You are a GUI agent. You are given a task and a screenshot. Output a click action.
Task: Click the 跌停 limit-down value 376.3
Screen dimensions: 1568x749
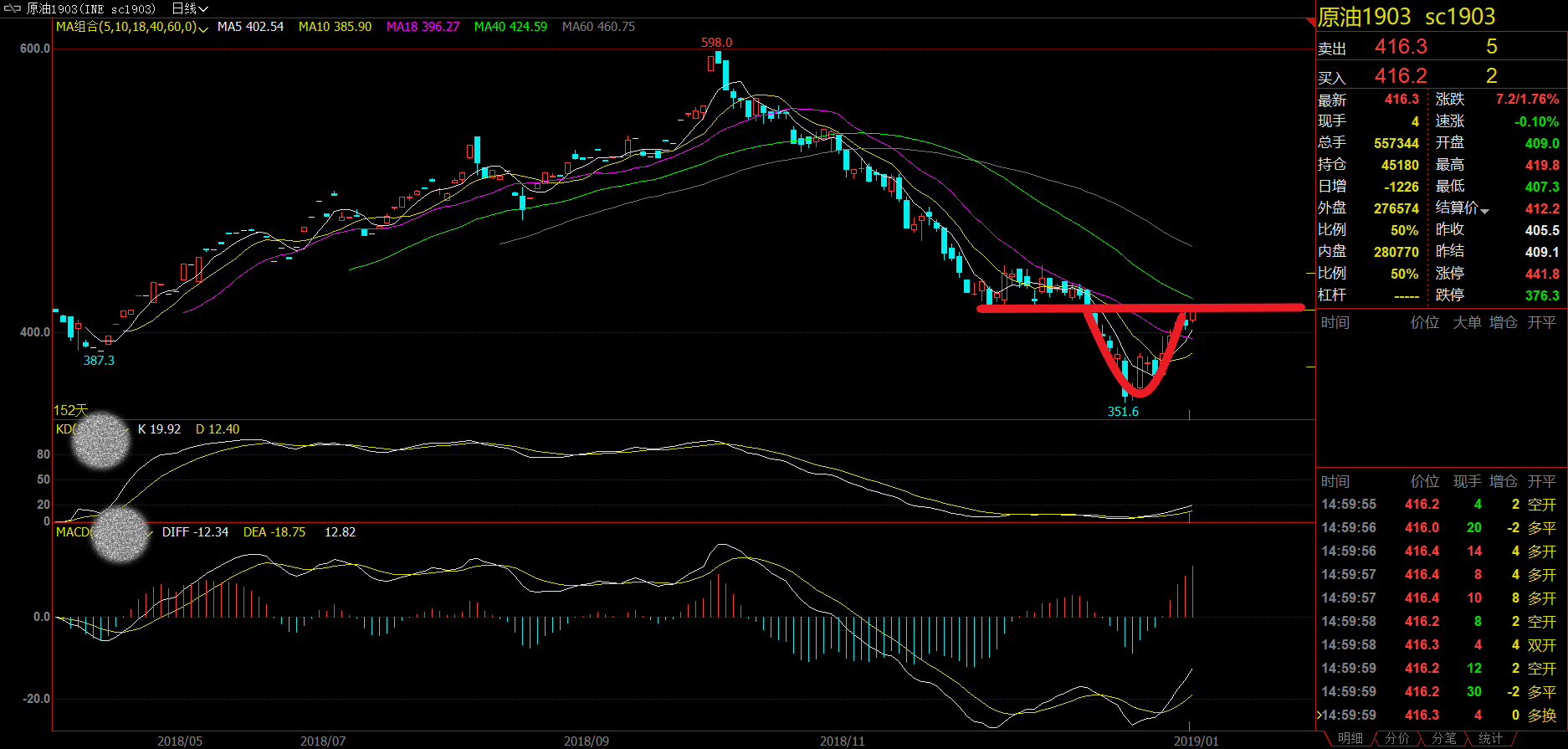point(1542,295)
